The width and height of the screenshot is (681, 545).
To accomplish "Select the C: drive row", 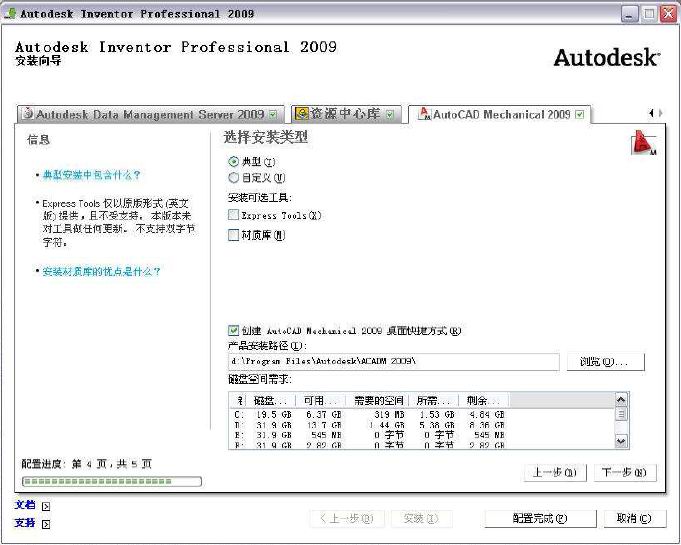I will point(369,415).
